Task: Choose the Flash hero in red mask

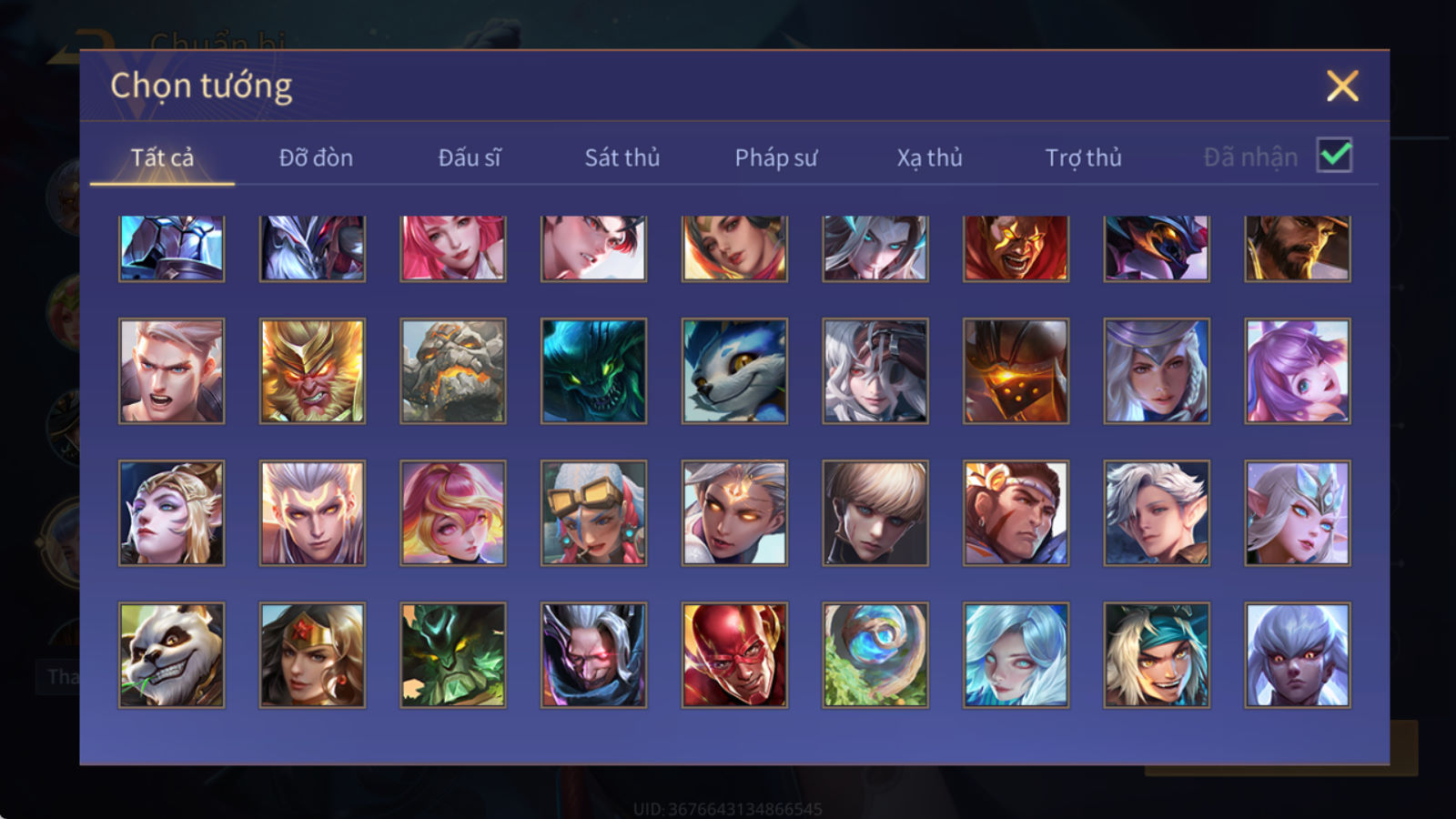Action: (734, 655)
